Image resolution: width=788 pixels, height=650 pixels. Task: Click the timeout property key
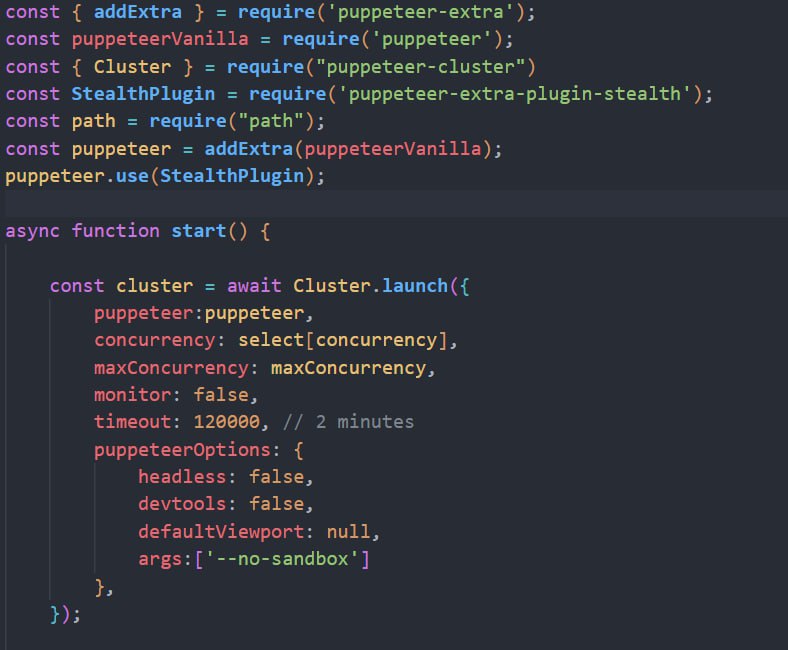pos(133,422)
